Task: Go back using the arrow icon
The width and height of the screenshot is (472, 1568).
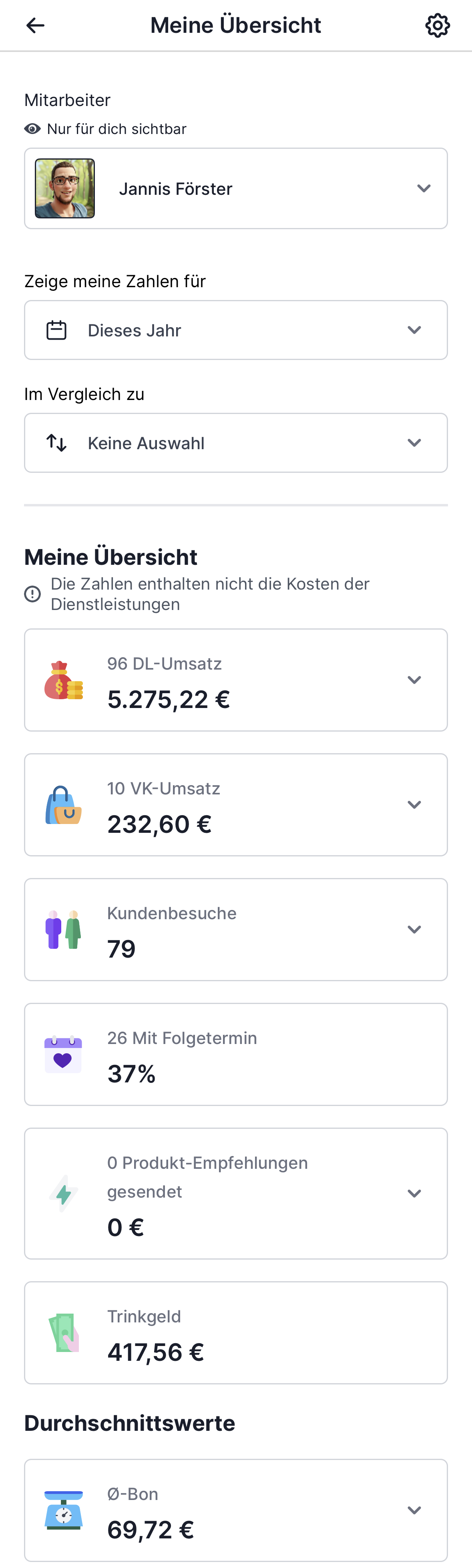Action: 35,25
